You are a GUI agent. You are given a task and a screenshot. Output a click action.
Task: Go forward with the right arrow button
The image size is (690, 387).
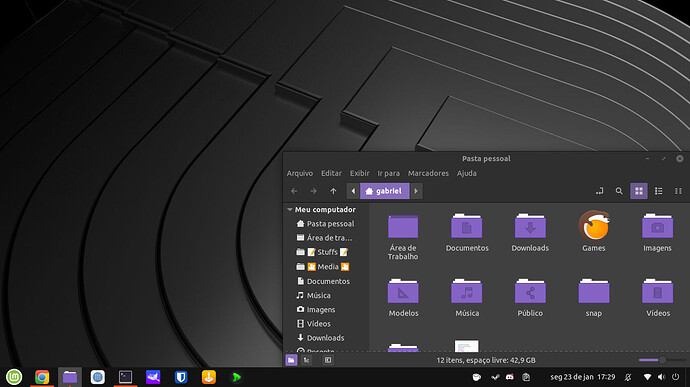(x=313, y=191)
